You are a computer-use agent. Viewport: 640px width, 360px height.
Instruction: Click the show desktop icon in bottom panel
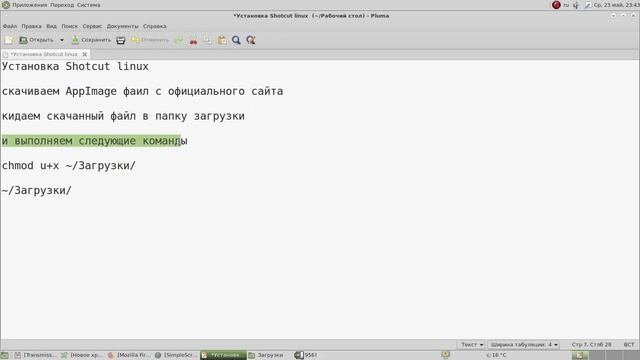pos(4,356)
